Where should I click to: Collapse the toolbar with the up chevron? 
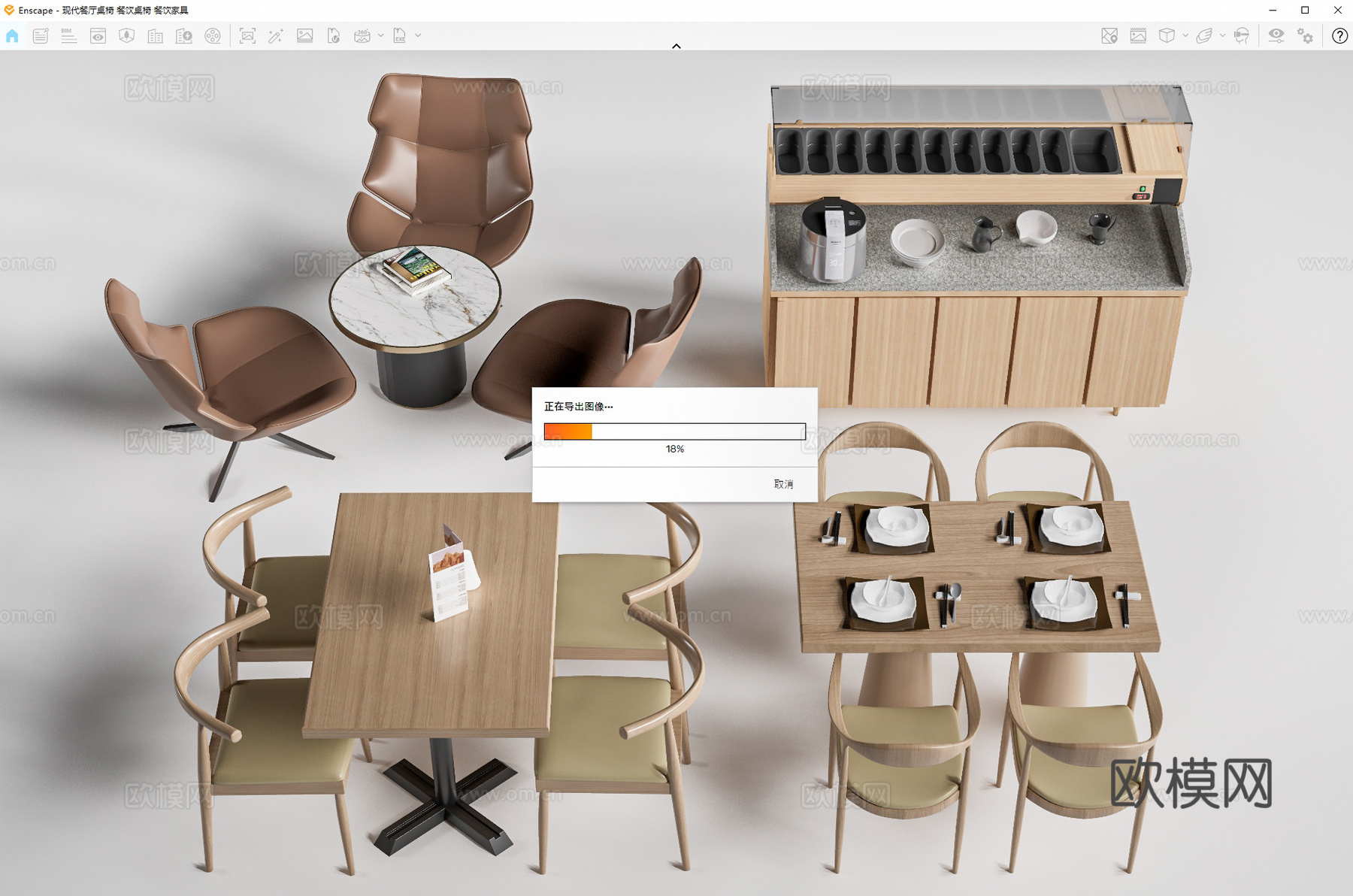[x=676, y=46]
